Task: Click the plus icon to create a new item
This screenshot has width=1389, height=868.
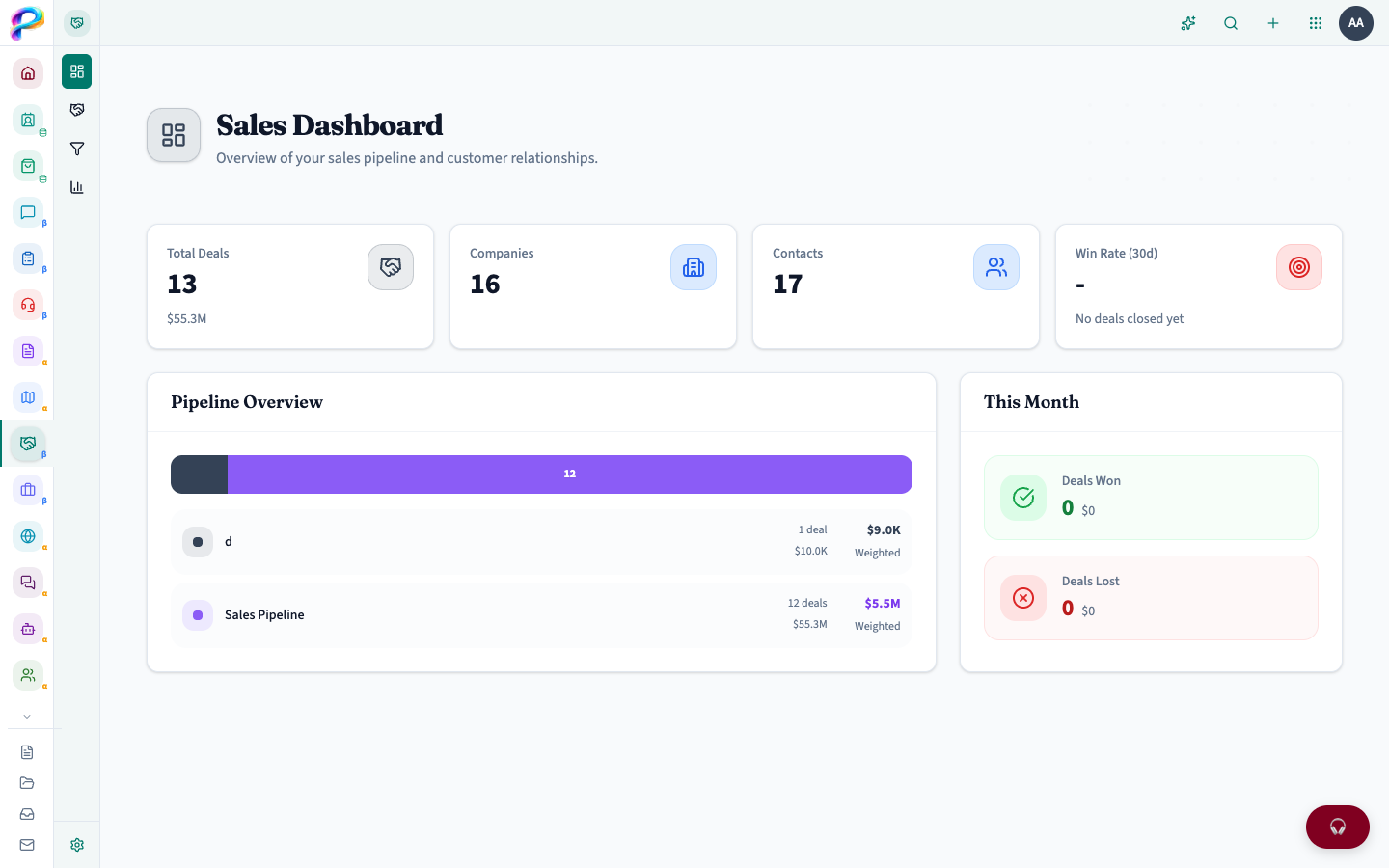Action: (x=1273, y=23)
